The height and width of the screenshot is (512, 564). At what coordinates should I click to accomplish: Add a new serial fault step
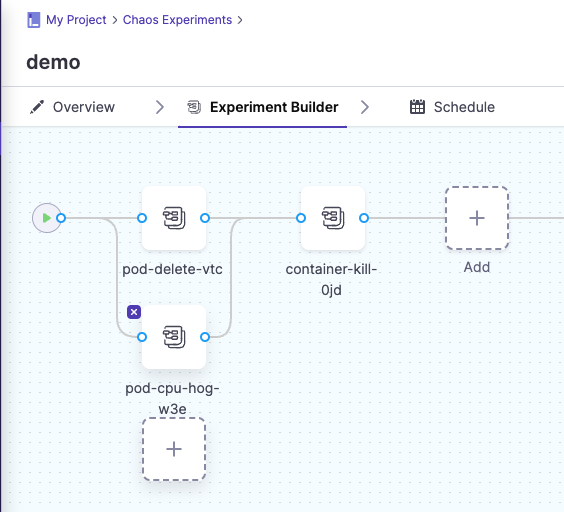point(477,218)
